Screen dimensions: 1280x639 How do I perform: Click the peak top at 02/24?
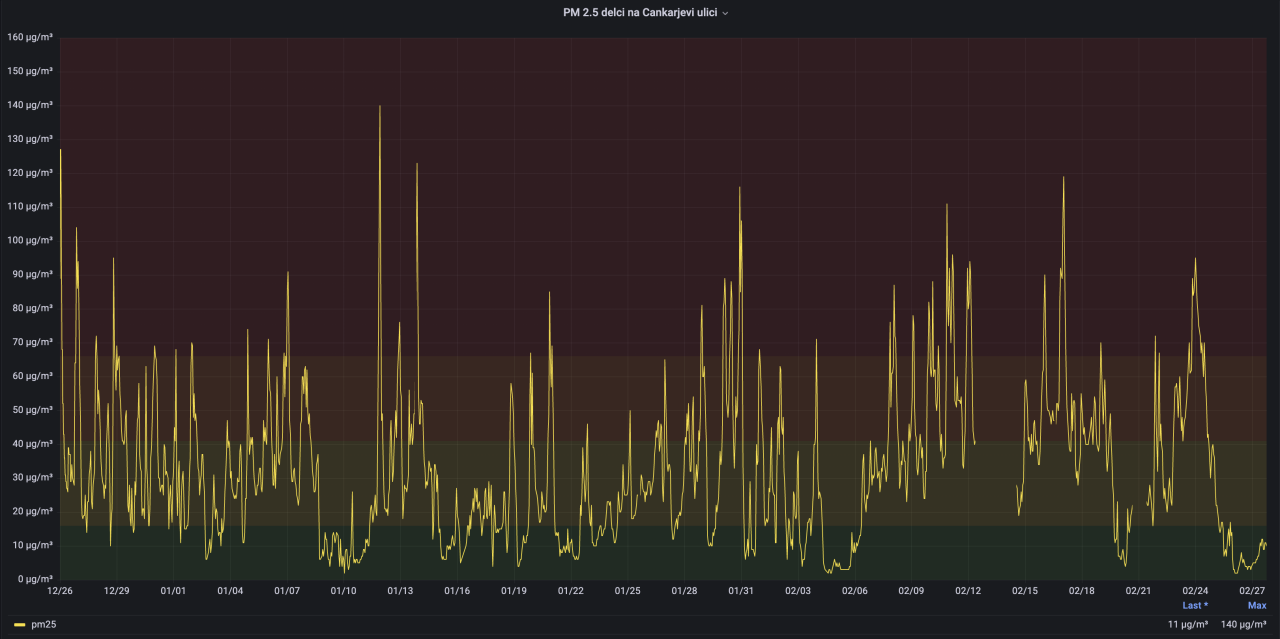pyautogui.click(x=1194, y=260)
